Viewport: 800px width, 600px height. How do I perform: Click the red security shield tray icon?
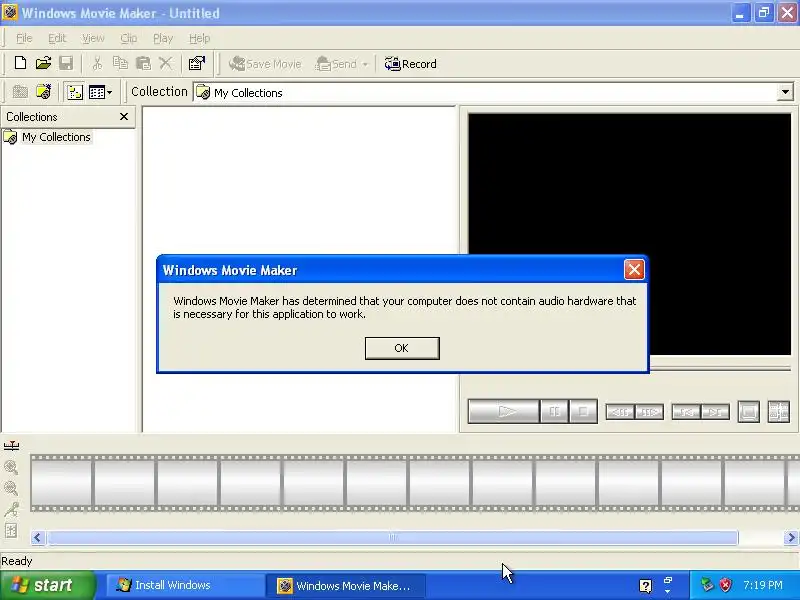pos(725,585)
